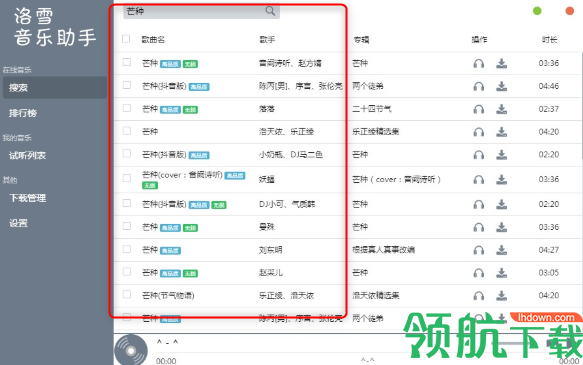Listen to 芒种(抖音版) lasting 04:46

click(x=479, y=87)
